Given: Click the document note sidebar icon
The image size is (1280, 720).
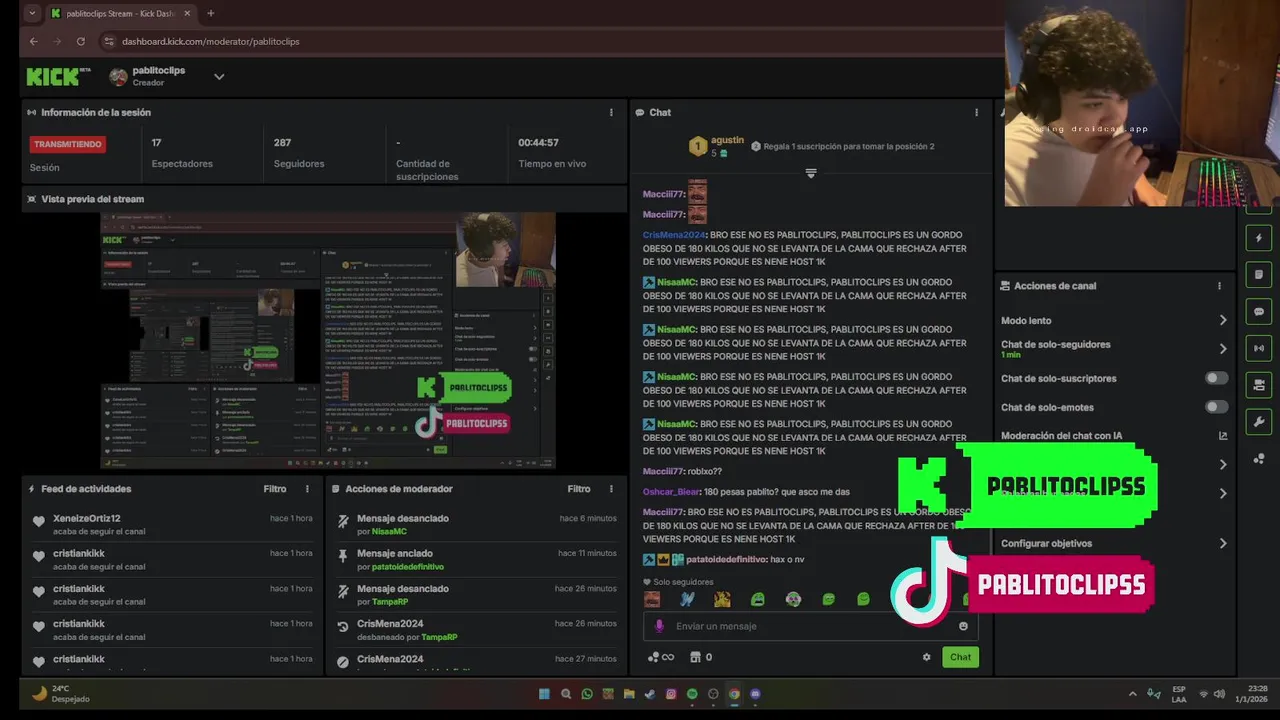Looking at the screenshot, I should (x=1259, y=275).
